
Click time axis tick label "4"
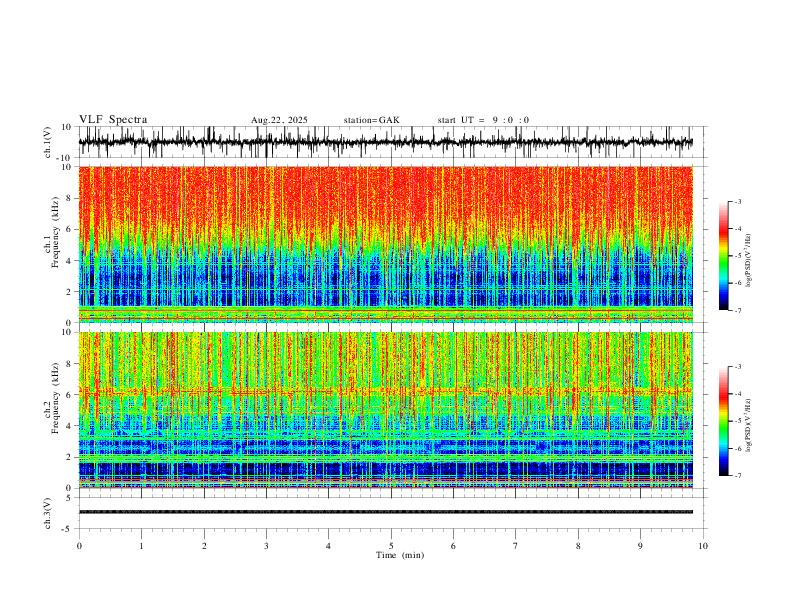[x=329, y=546]
